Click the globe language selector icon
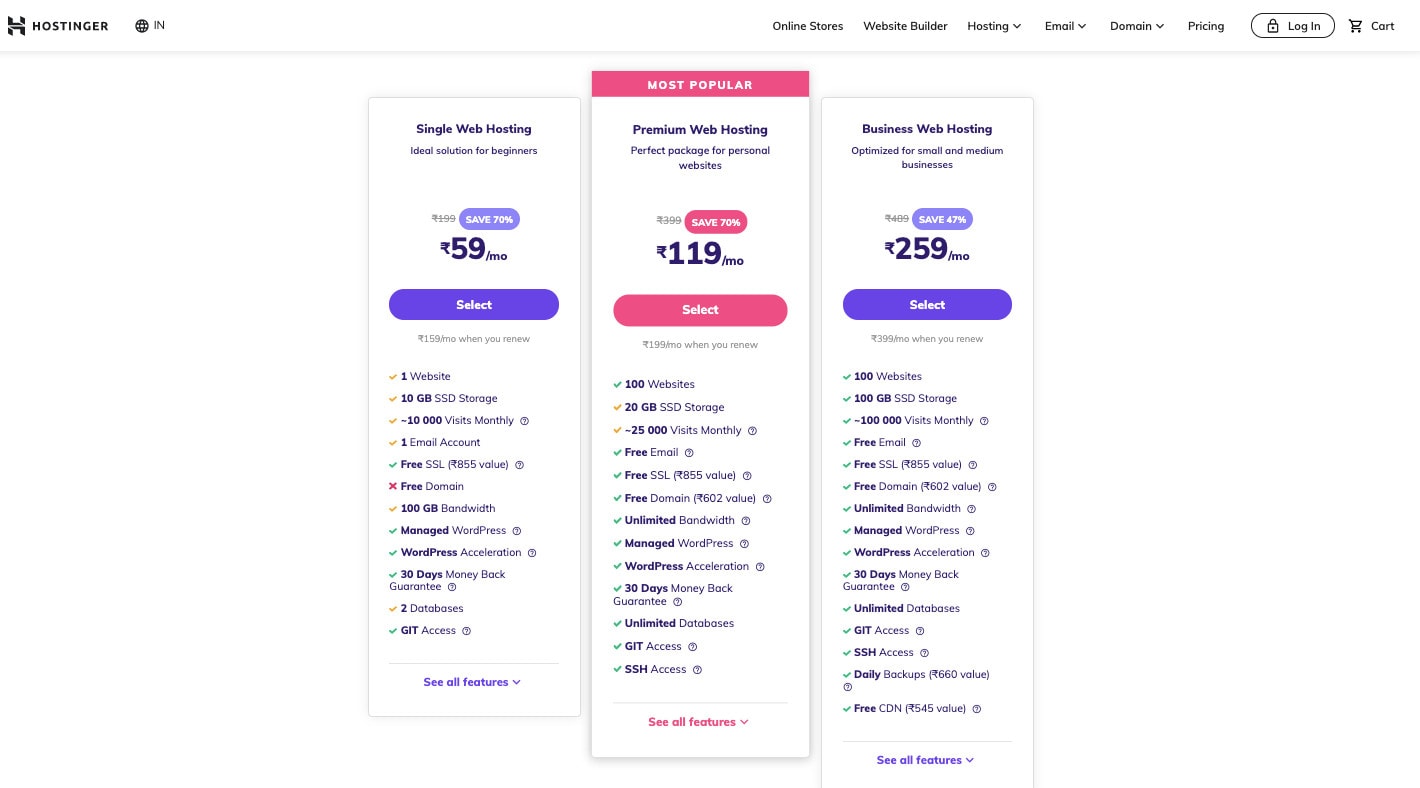 click(141, 25)
